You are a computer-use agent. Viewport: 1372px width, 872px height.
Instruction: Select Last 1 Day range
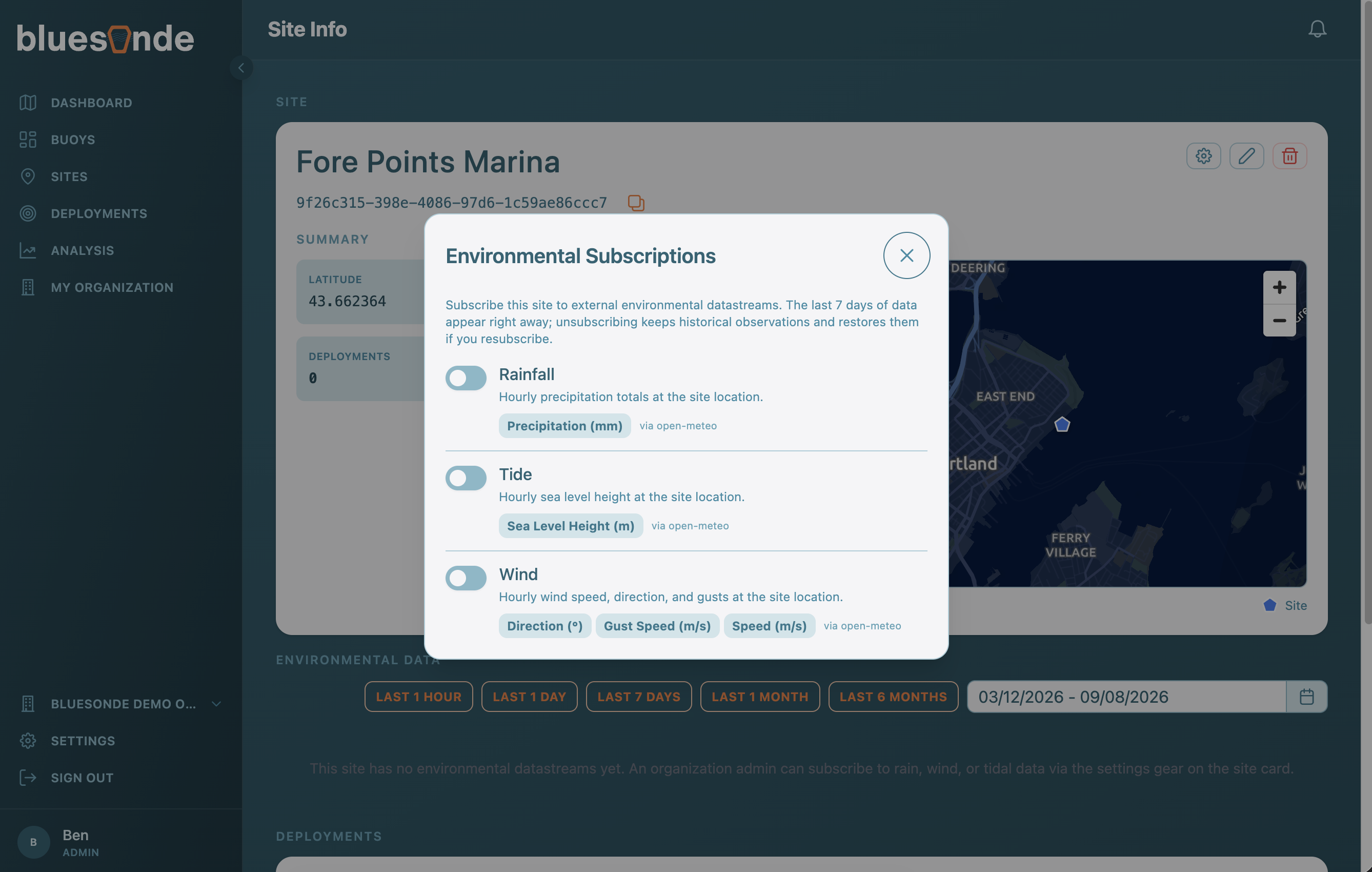point(529,697)
